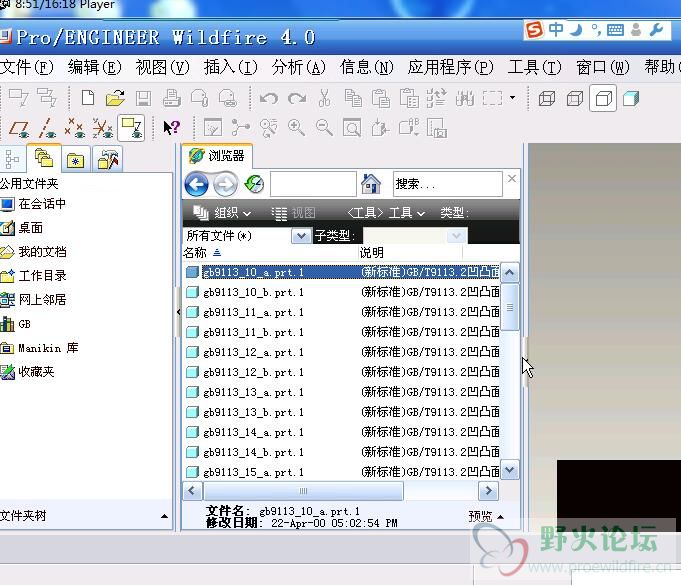Switch to Connections navigator tab
The width and height of the screenshot is (681, 585).
pyautogui.click(x=108, y=159)
